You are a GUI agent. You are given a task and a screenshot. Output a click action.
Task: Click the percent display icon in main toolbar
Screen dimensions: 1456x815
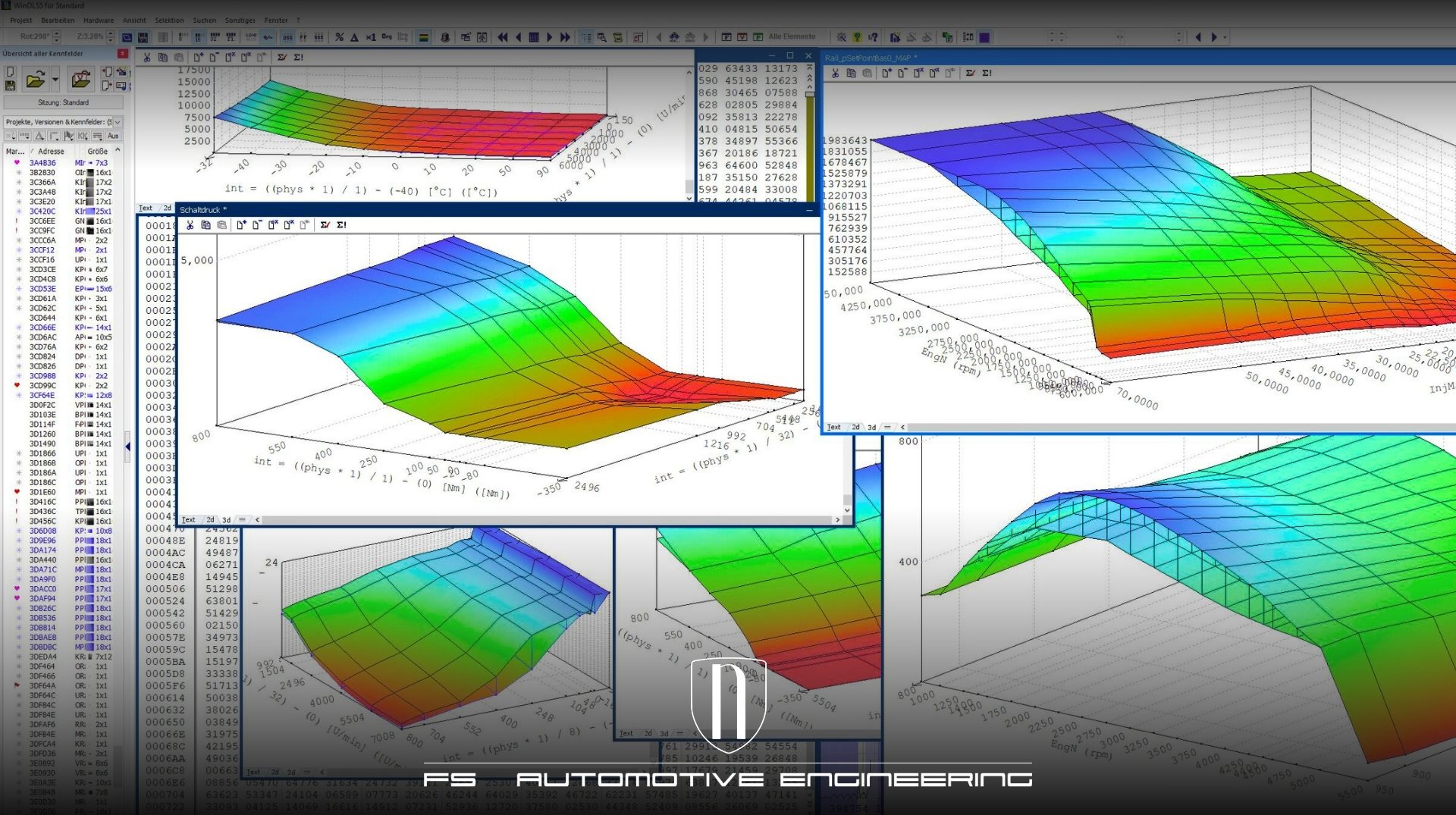[339, 37]
